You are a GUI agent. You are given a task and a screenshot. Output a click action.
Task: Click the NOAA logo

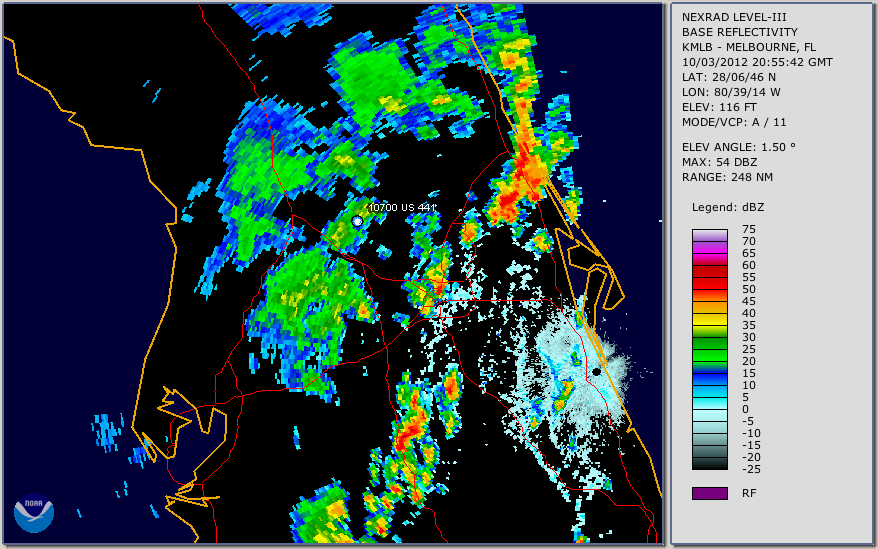34,512
